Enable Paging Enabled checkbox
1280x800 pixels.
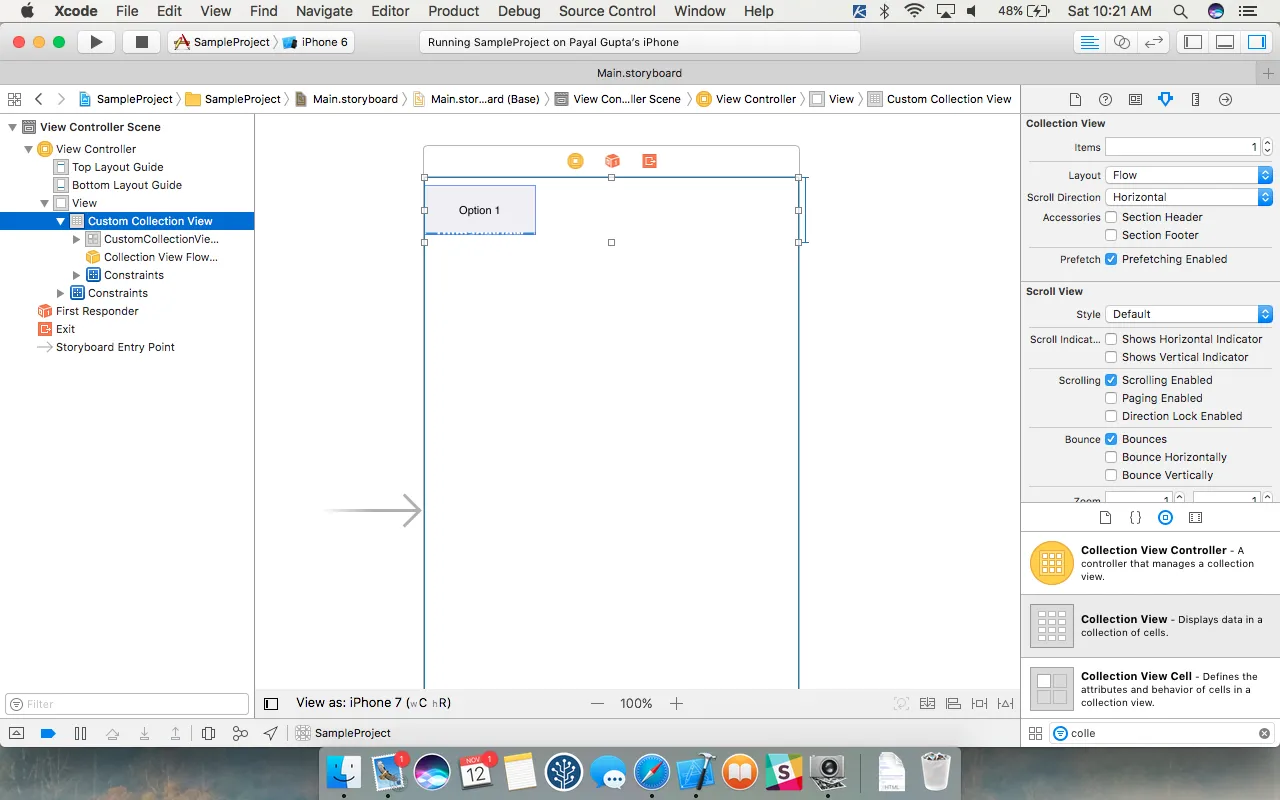pyautogui.click(x=1111, y=398)
